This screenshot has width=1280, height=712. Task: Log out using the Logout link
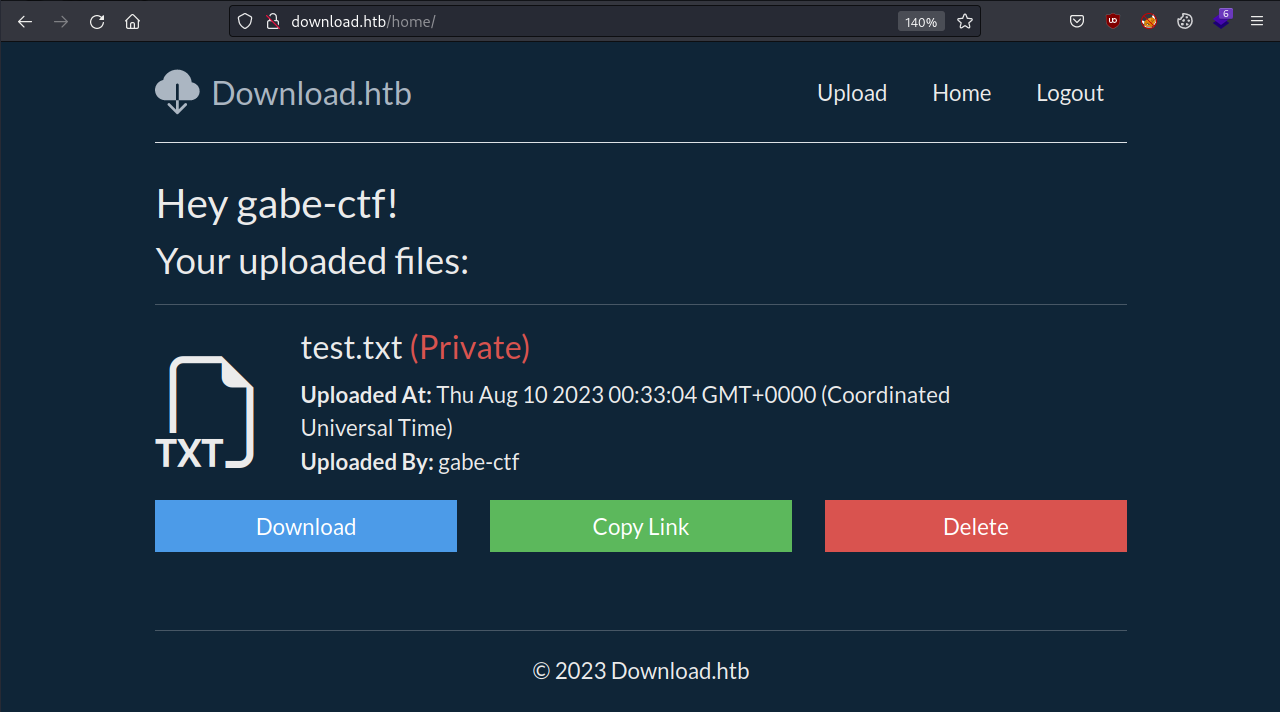click(1070, 93)
